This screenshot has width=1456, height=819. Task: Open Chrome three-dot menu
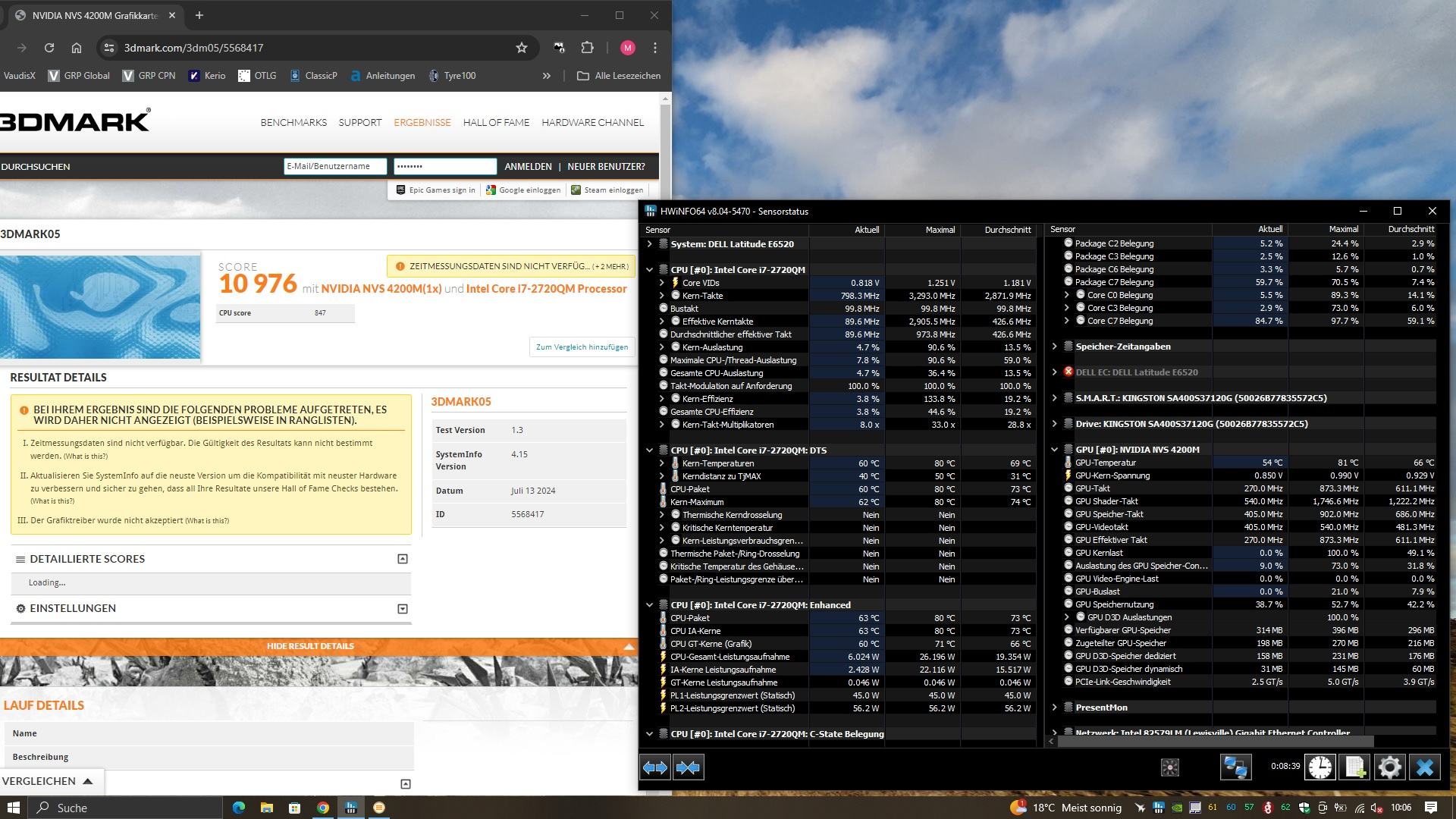[655, 48]
